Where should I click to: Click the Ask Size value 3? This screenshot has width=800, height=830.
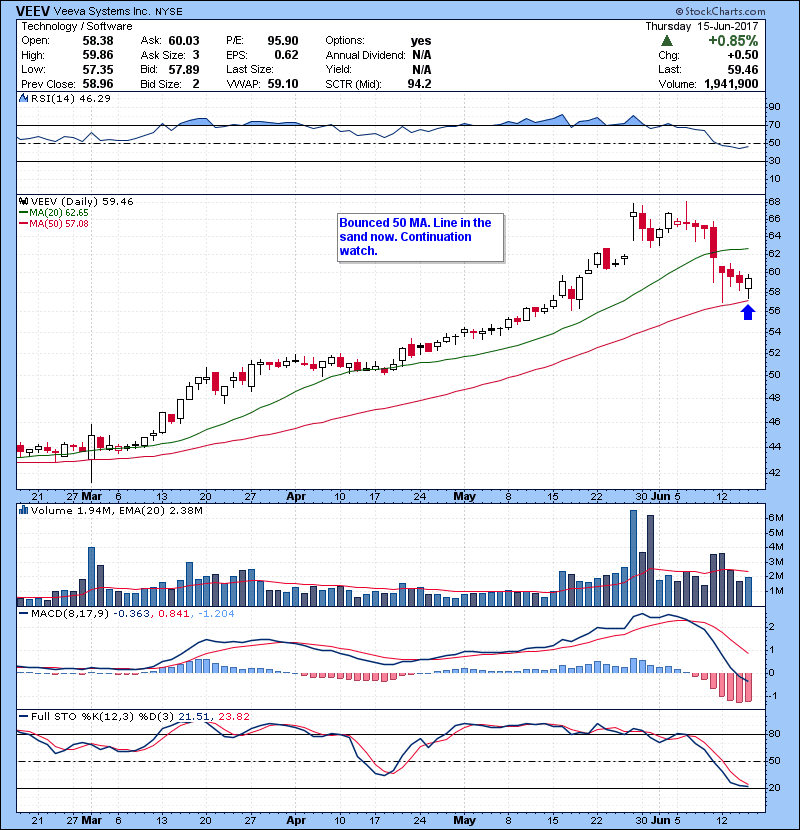[x=196, y=55]
